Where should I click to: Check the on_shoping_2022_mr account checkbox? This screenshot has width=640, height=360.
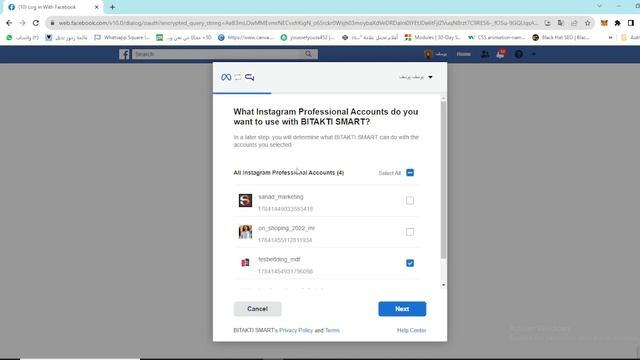[410, 232]
